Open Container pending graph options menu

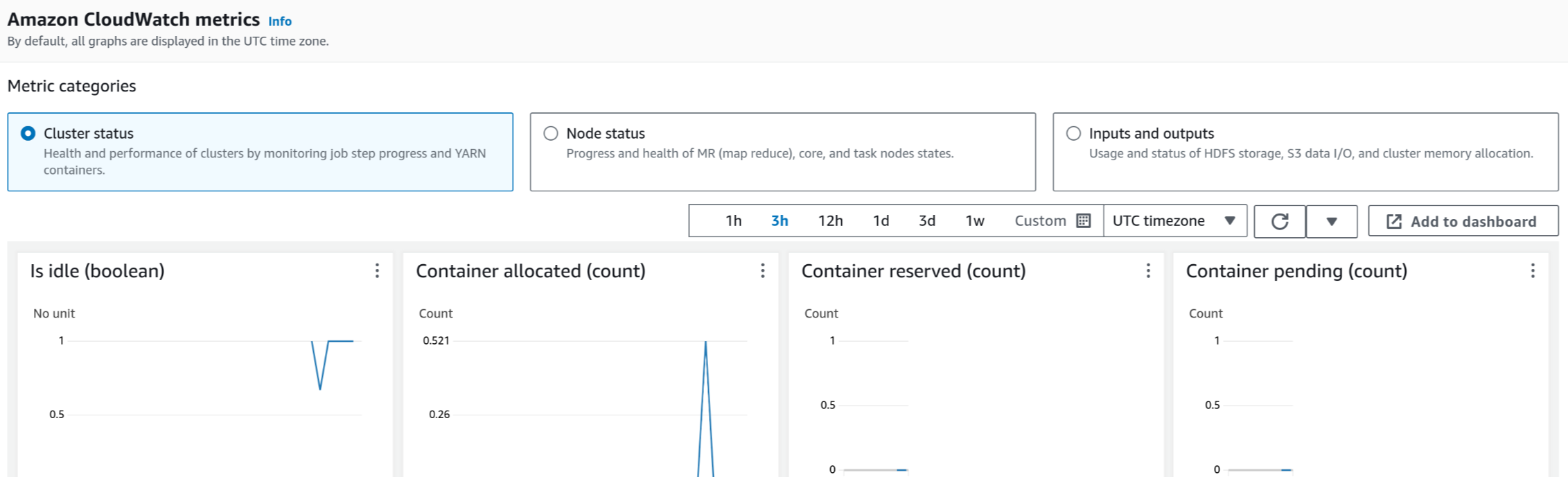[x=1533, y=270]
